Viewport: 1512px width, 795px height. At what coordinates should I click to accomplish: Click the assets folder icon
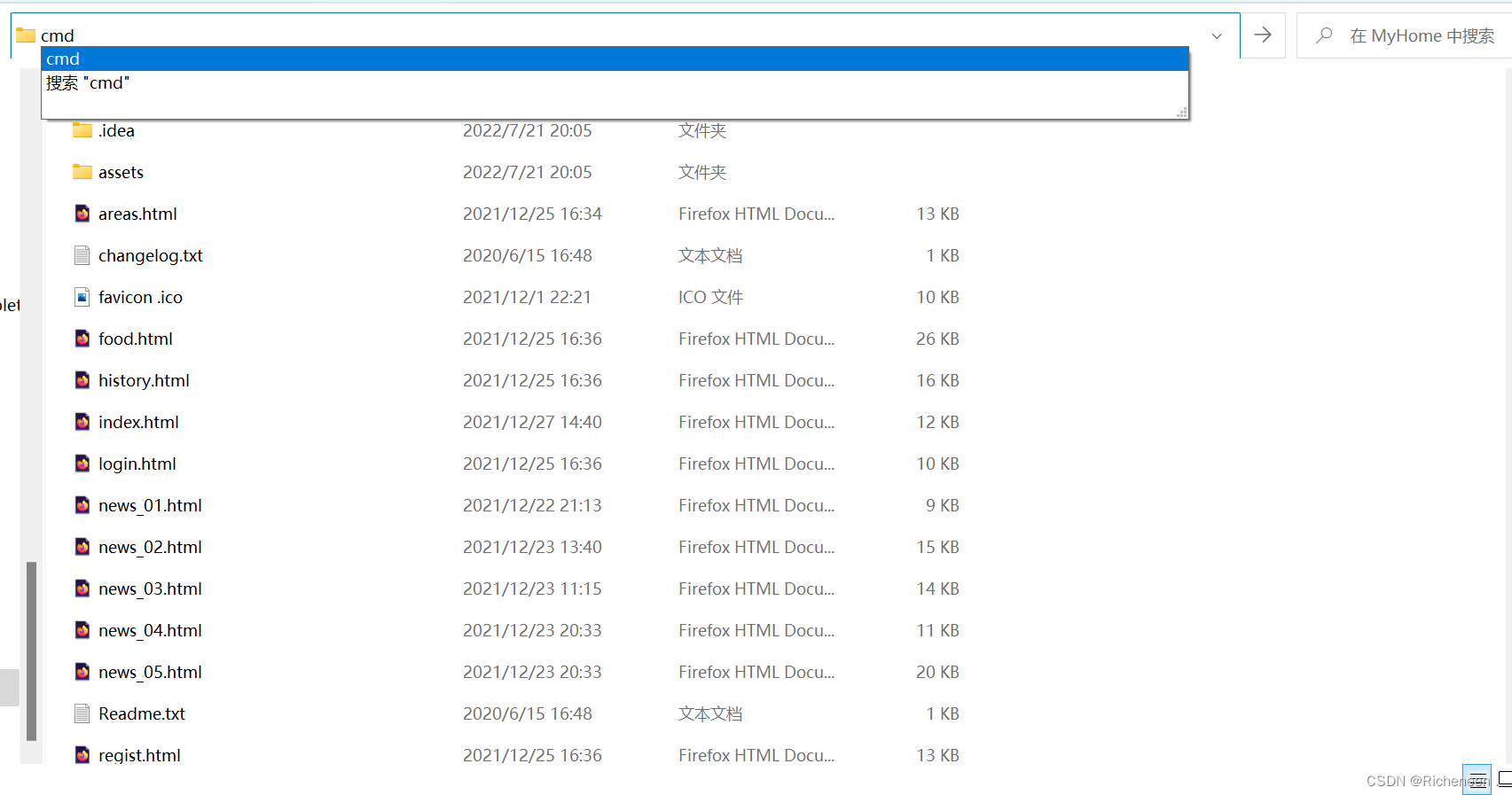(x=82, y=172)
